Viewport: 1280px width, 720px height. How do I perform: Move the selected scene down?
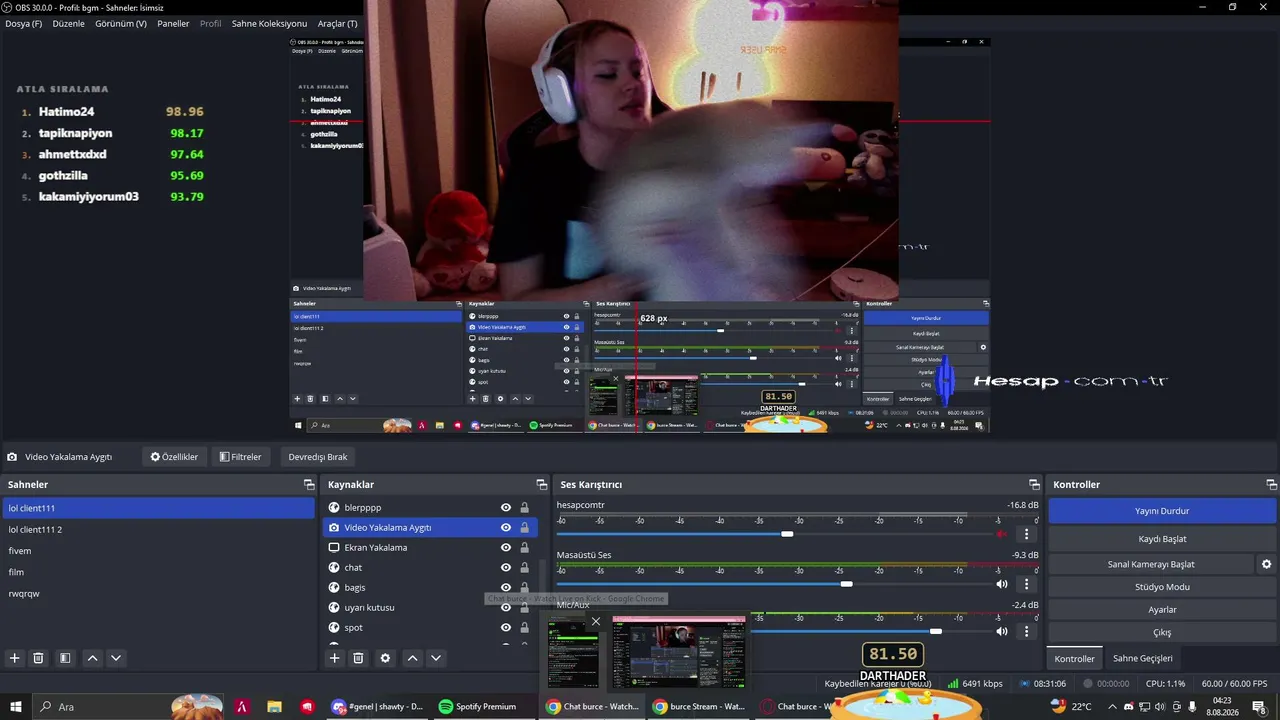coord(116,658)
